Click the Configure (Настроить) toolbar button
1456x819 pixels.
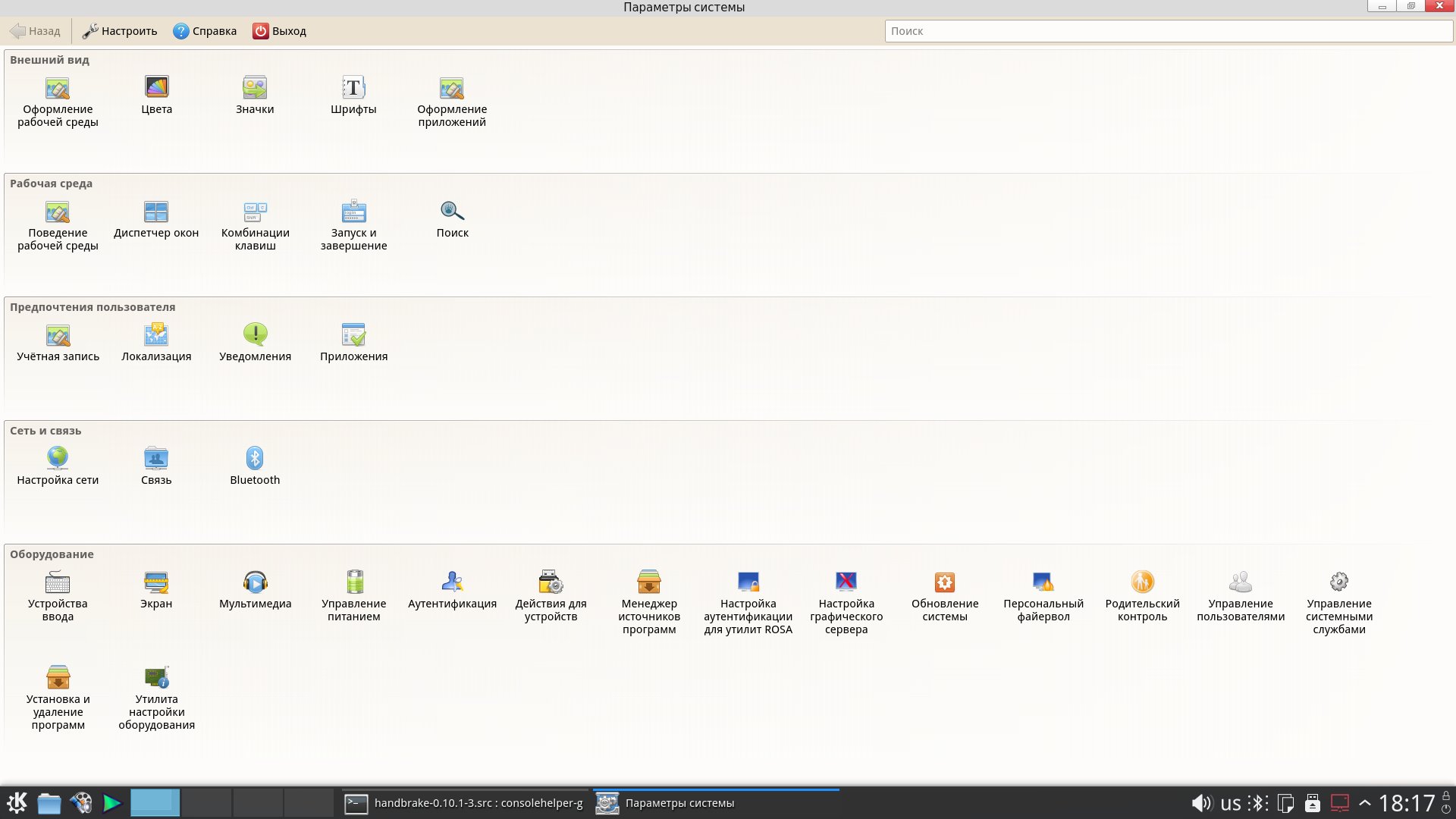point(120,31)
